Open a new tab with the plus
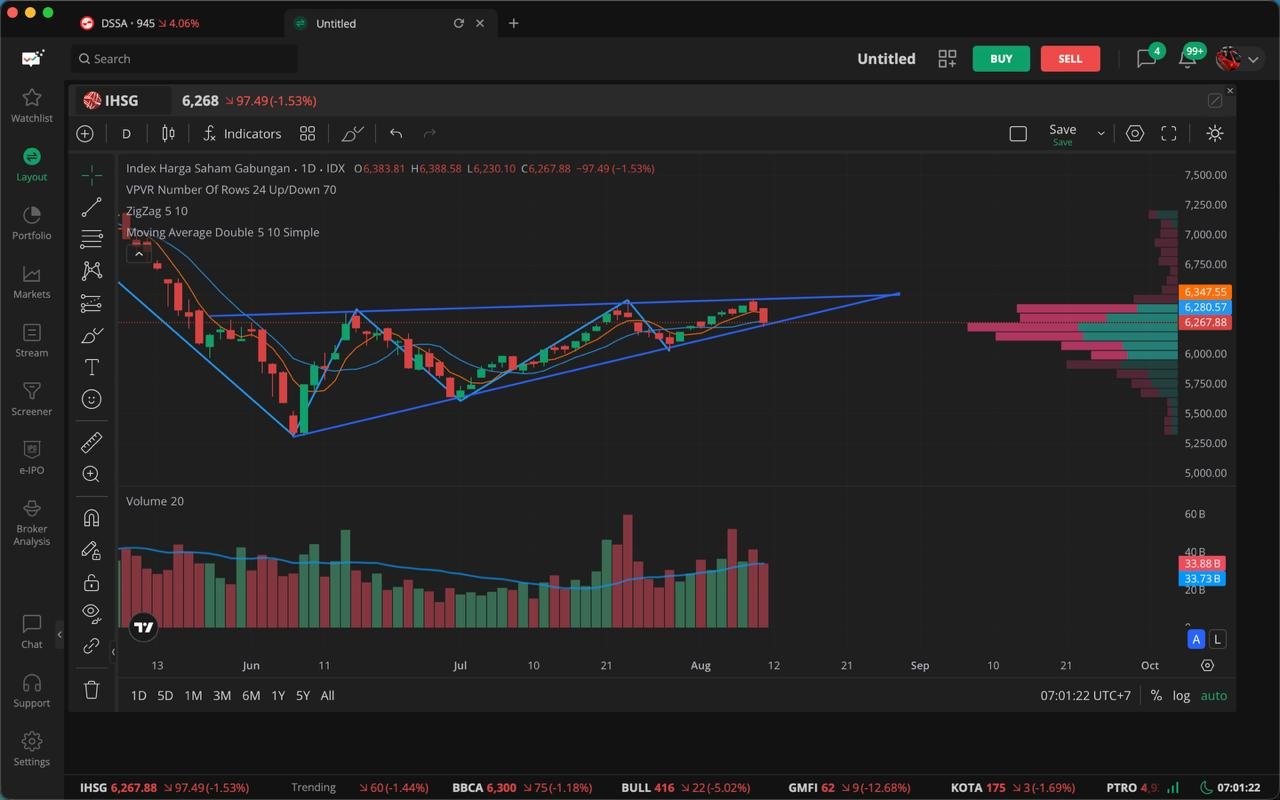The image size is (1280, 800). click(513, 23)
